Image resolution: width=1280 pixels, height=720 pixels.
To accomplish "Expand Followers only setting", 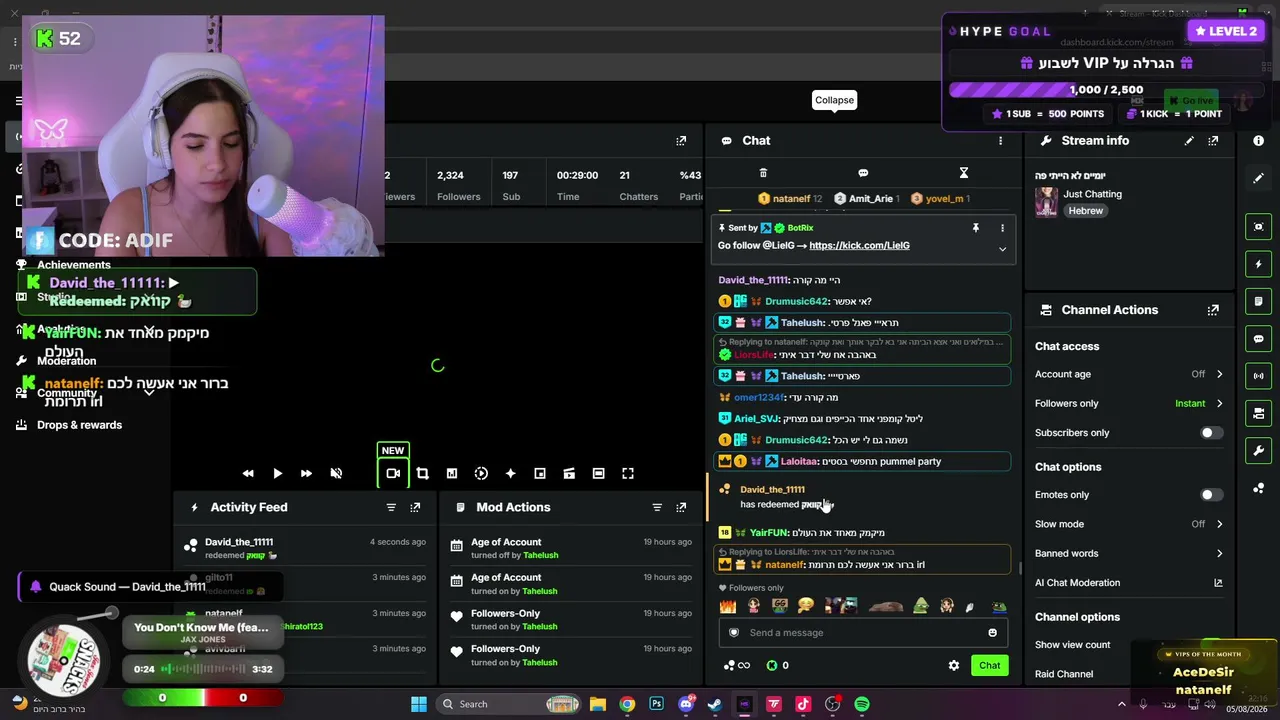I will point(1219,403).
